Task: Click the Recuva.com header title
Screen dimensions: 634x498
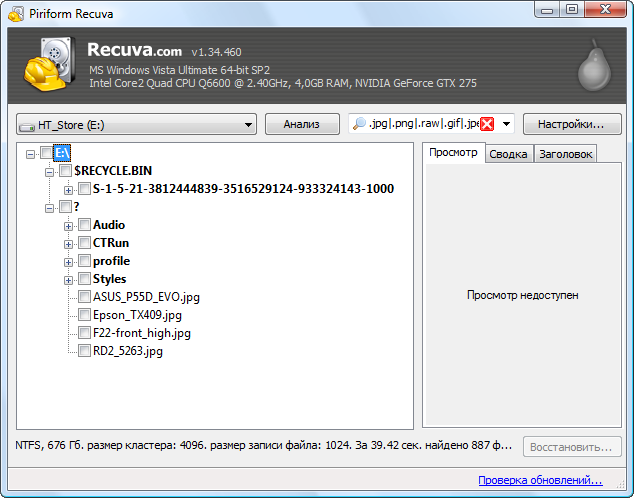Action: (135, 50)
